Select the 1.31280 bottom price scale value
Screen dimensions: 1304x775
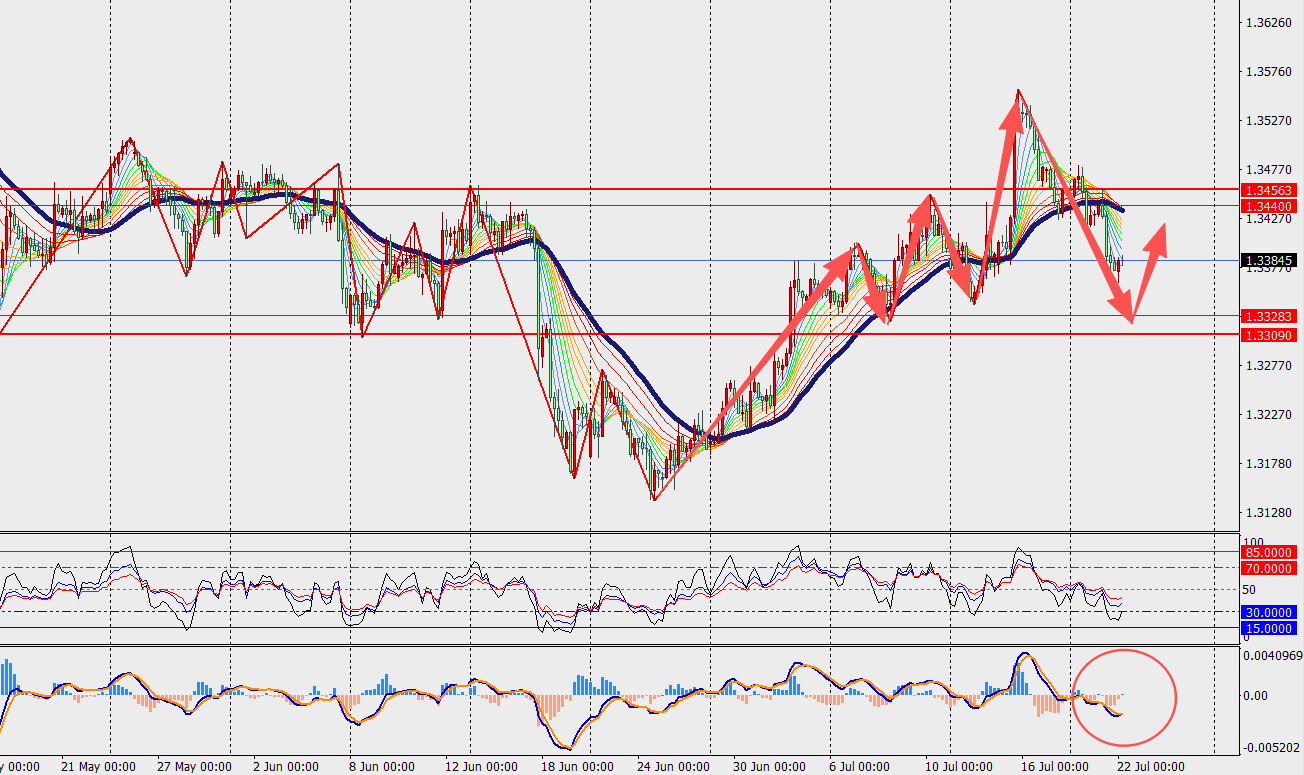pos(1269,513)
